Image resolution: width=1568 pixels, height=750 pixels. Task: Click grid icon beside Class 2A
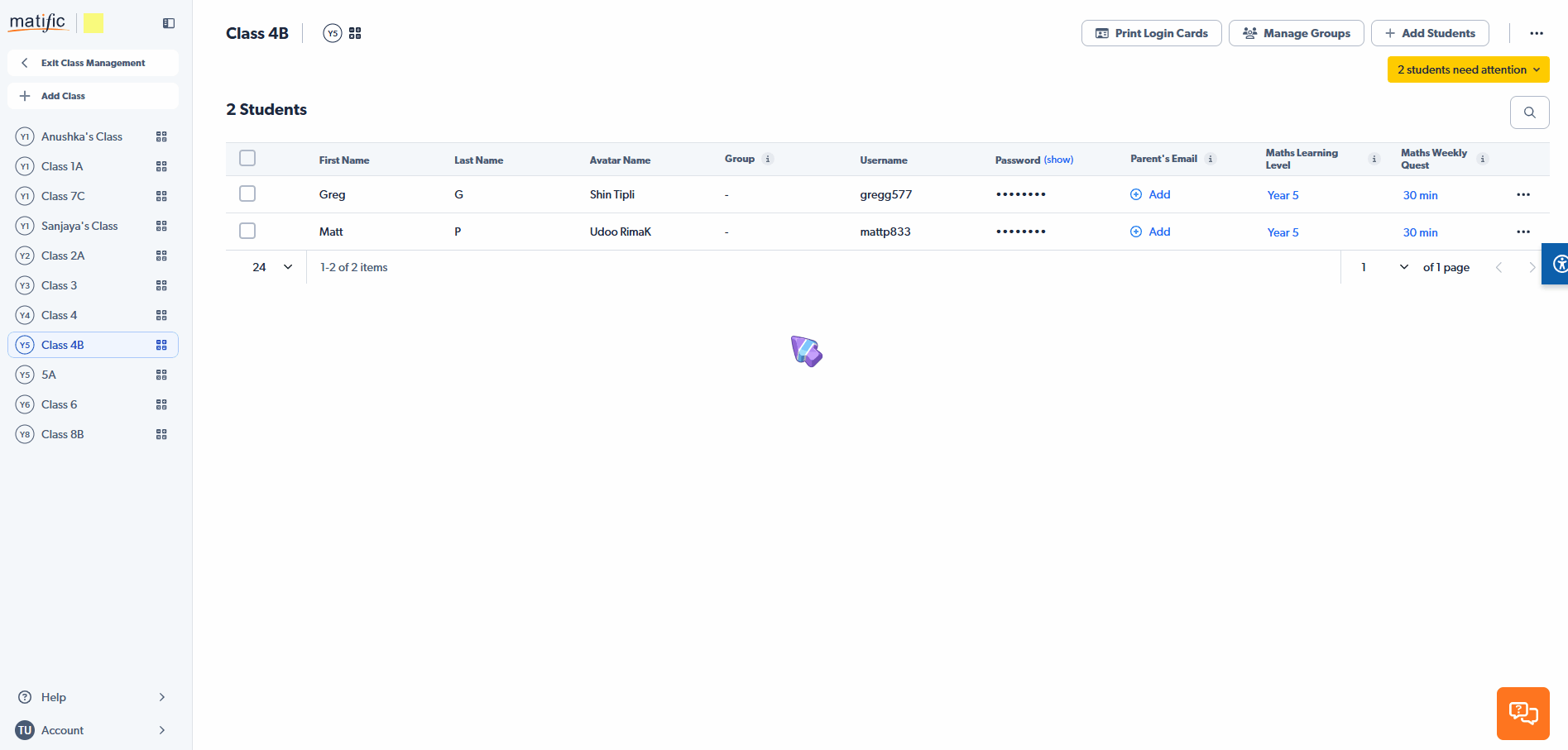[x=161, y=256]
